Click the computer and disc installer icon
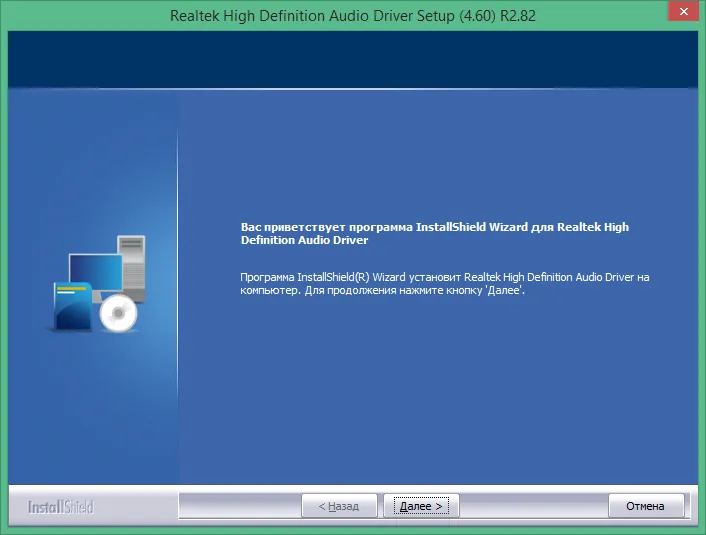Screen dimensions: 706x535 point(97,284)
